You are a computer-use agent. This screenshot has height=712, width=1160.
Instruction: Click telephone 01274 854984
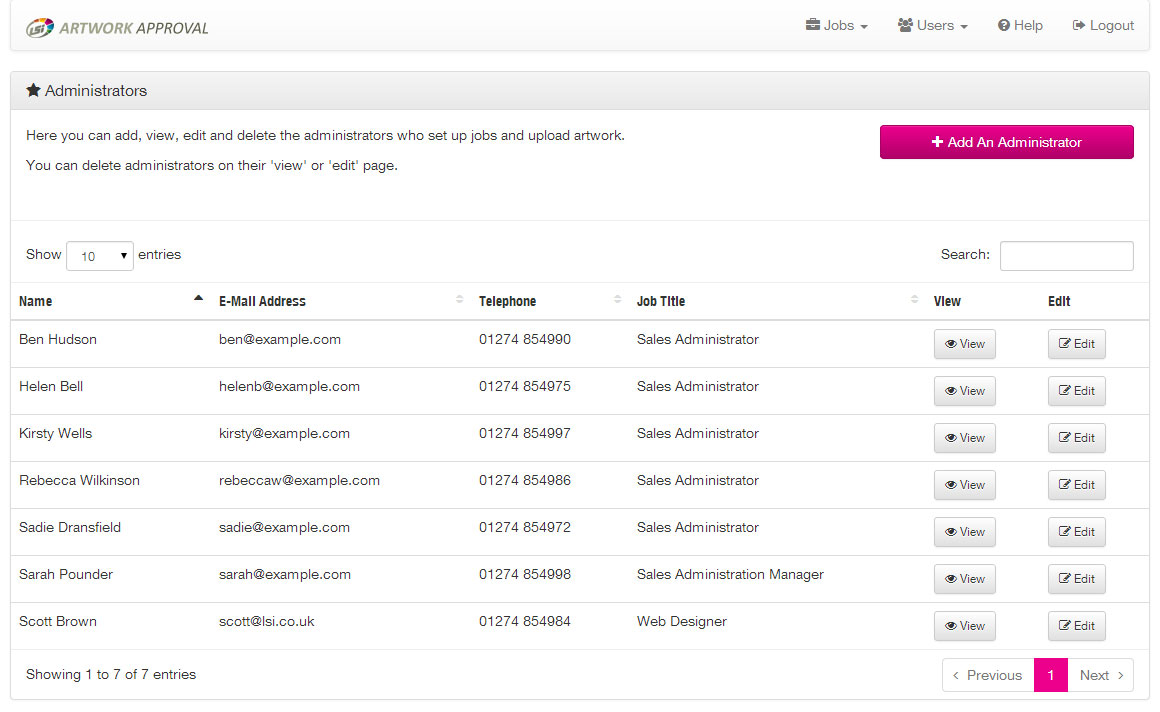point(525,622)
